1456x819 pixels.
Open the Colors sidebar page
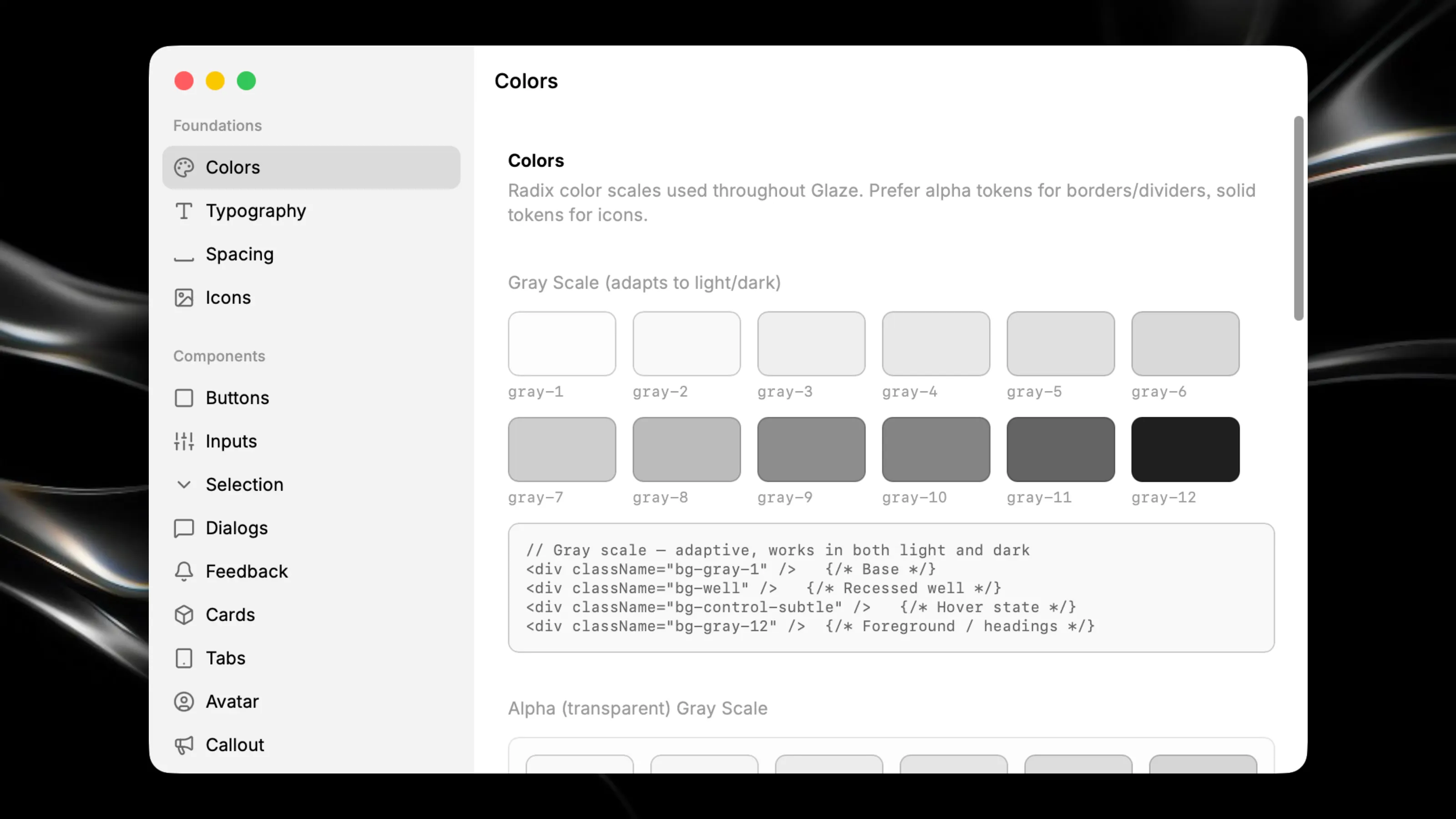coord(311,167)
